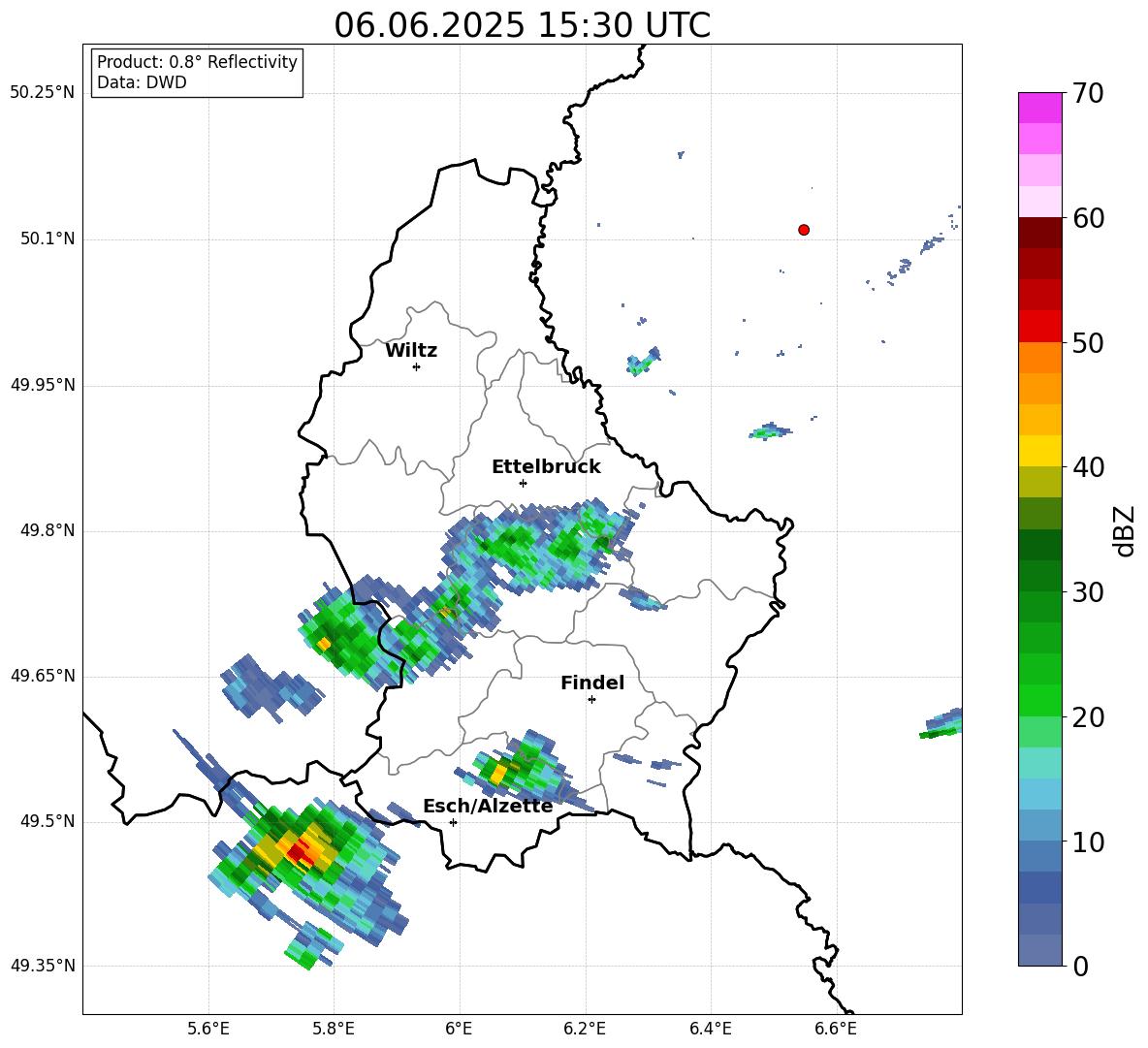Click the red dot radar site marker

[x=804, y=230]
